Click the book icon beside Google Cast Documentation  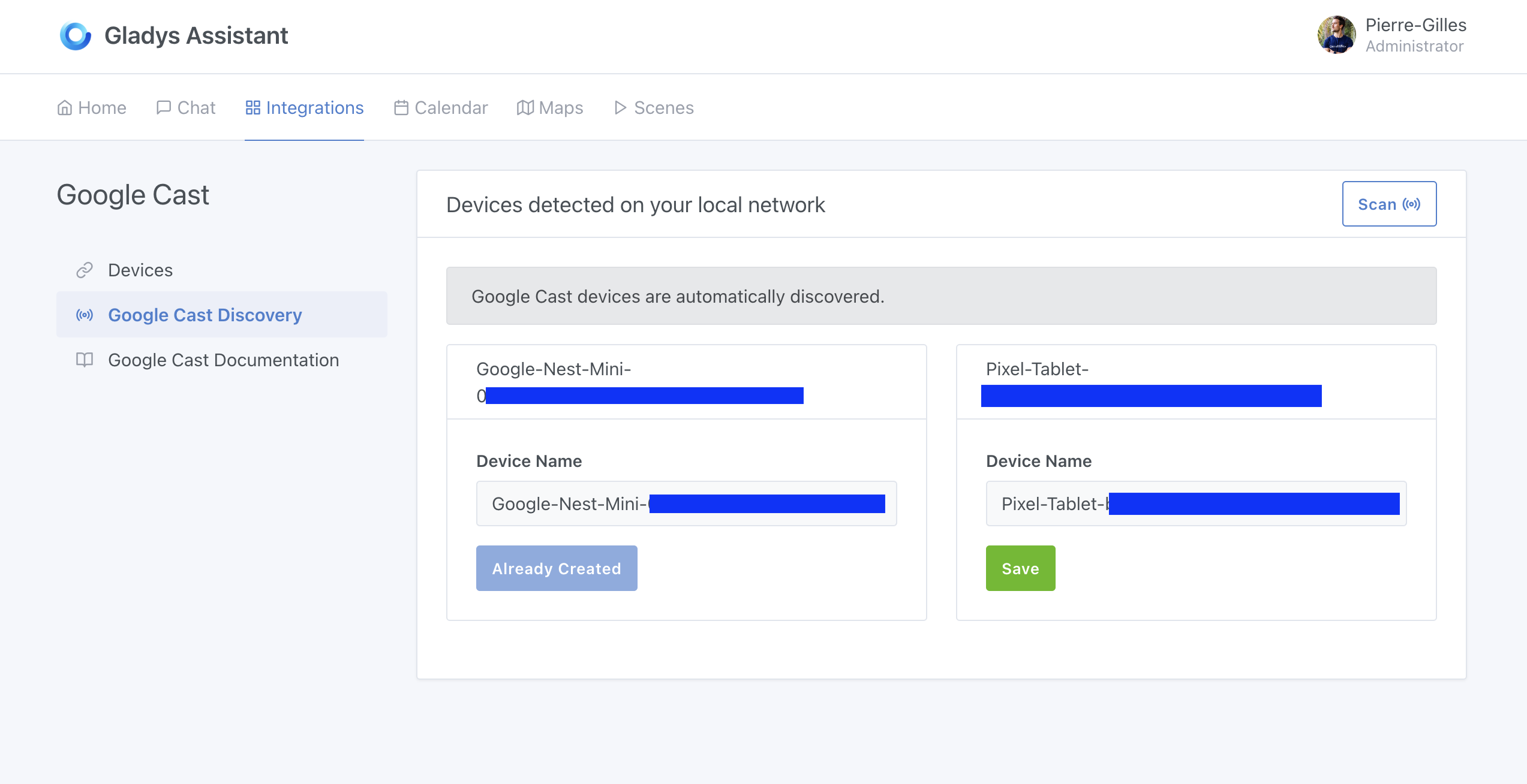click(85, 360)
